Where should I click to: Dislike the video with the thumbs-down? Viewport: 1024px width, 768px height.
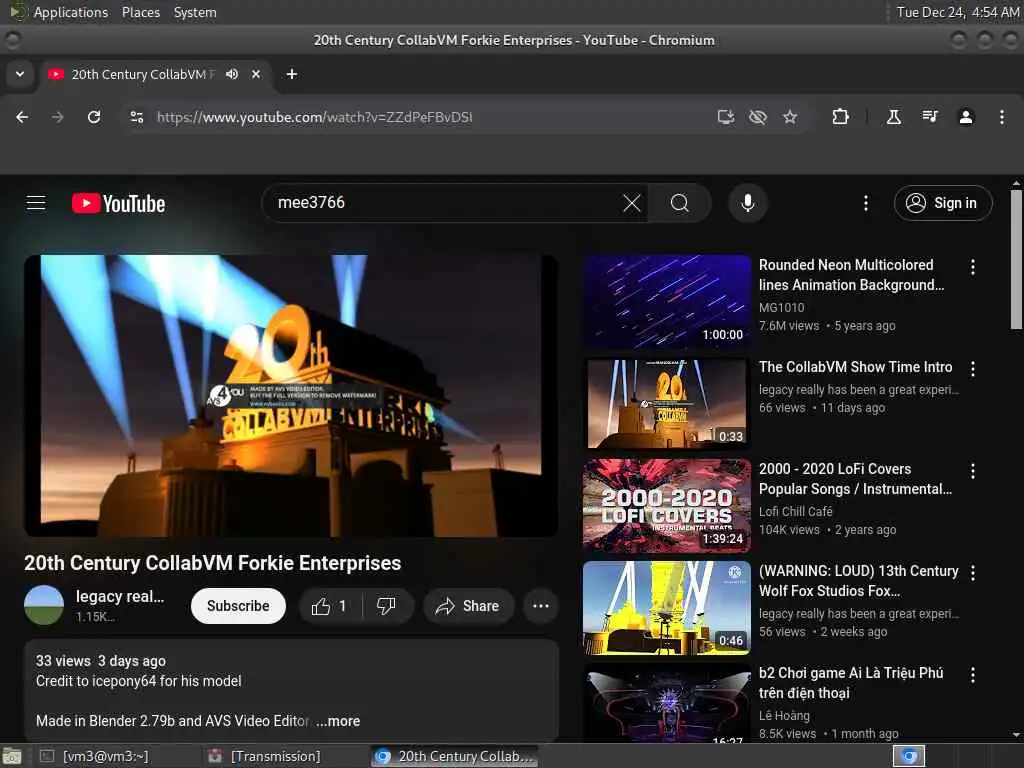pos(387,606)
